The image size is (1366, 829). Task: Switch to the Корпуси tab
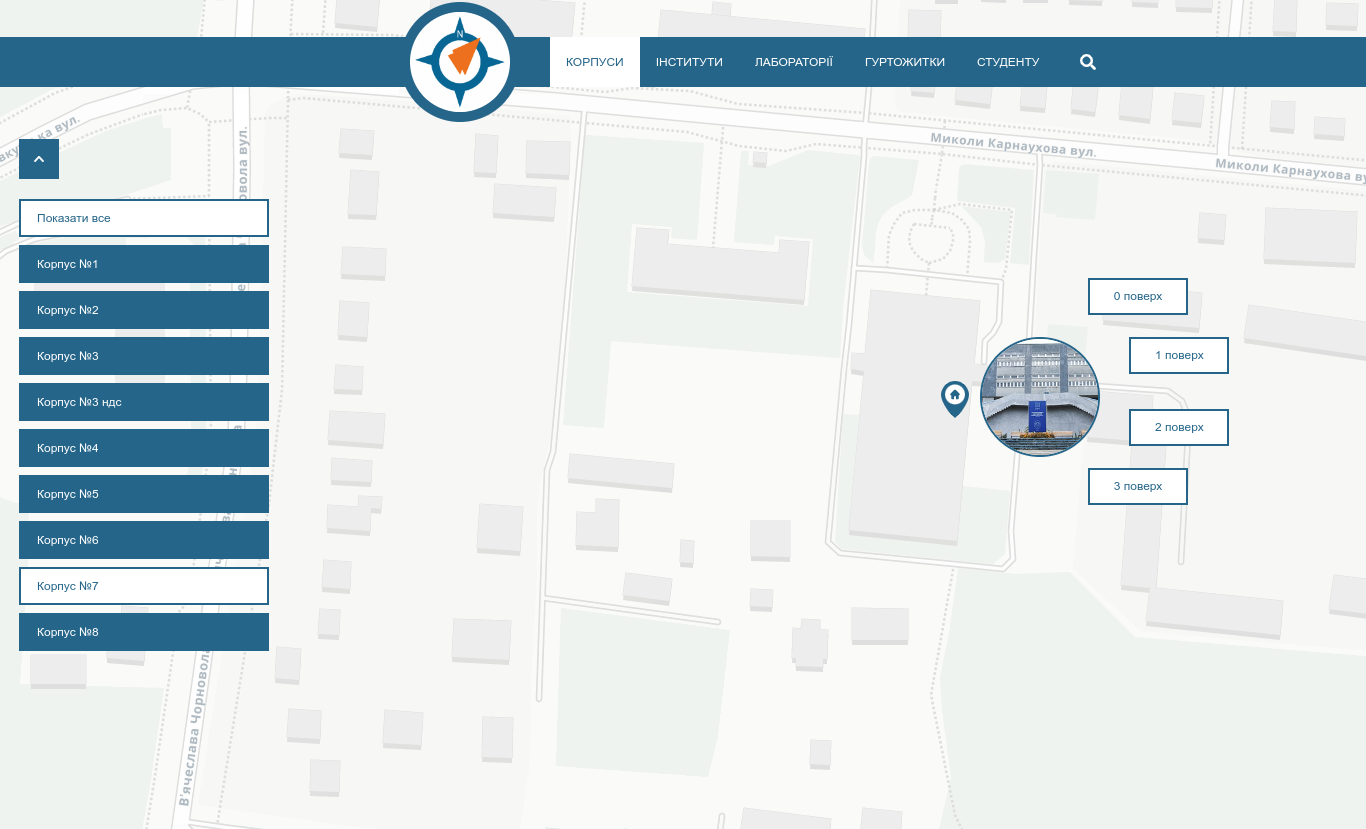(594, 62)
